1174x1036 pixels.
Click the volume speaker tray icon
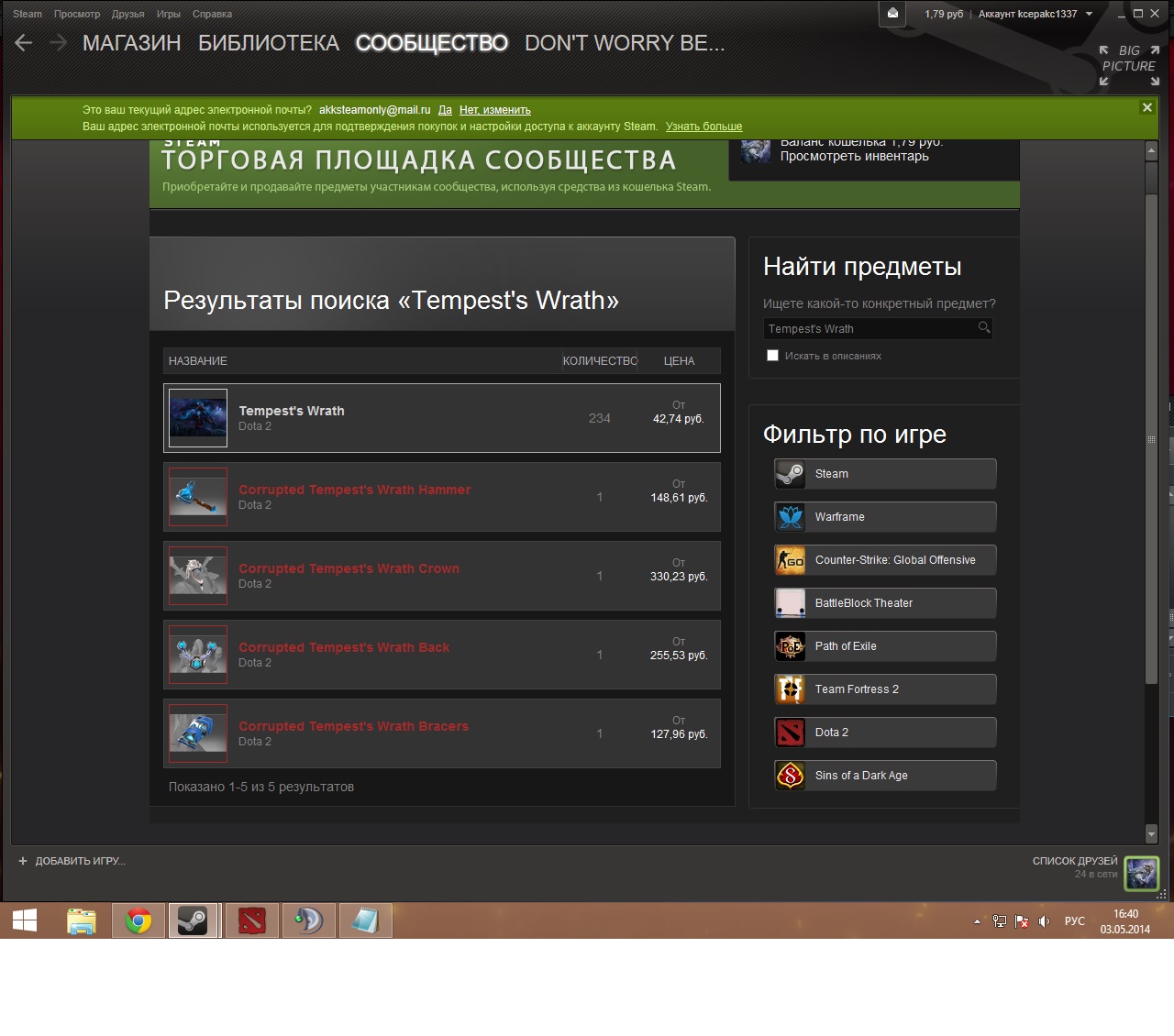(x=1044, y=921)
